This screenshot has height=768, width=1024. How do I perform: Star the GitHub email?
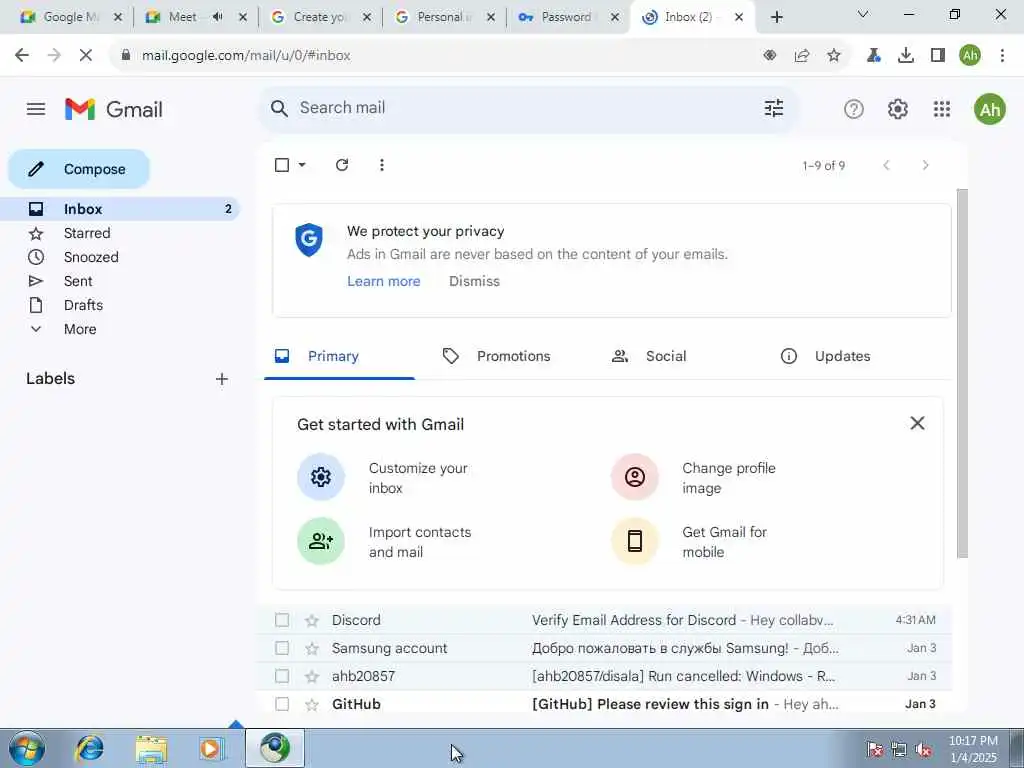click(x=312, y=705)
